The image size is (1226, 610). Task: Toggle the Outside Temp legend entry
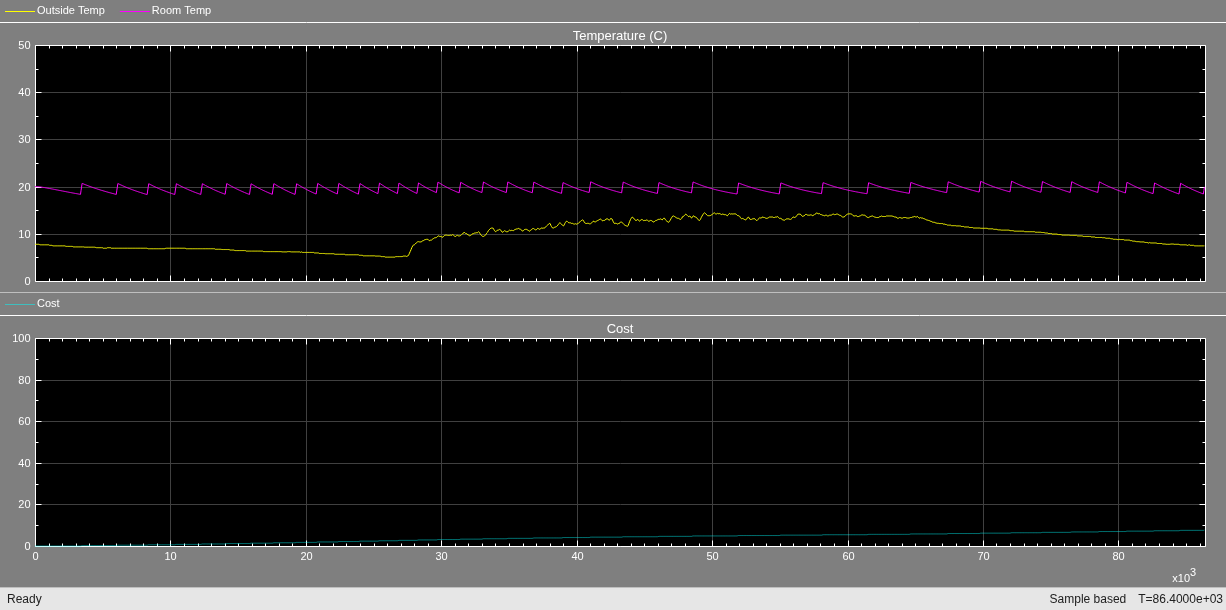point(55,10)
